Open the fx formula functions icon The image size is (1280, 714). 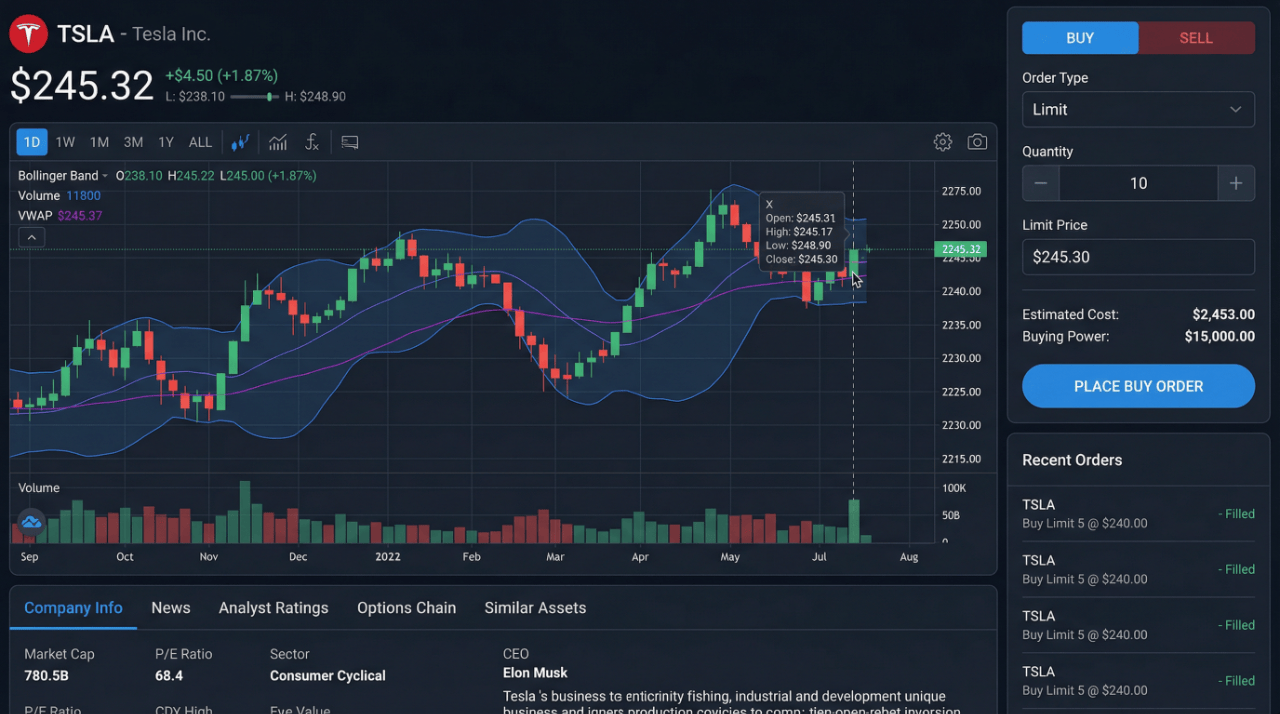(312, 142)
